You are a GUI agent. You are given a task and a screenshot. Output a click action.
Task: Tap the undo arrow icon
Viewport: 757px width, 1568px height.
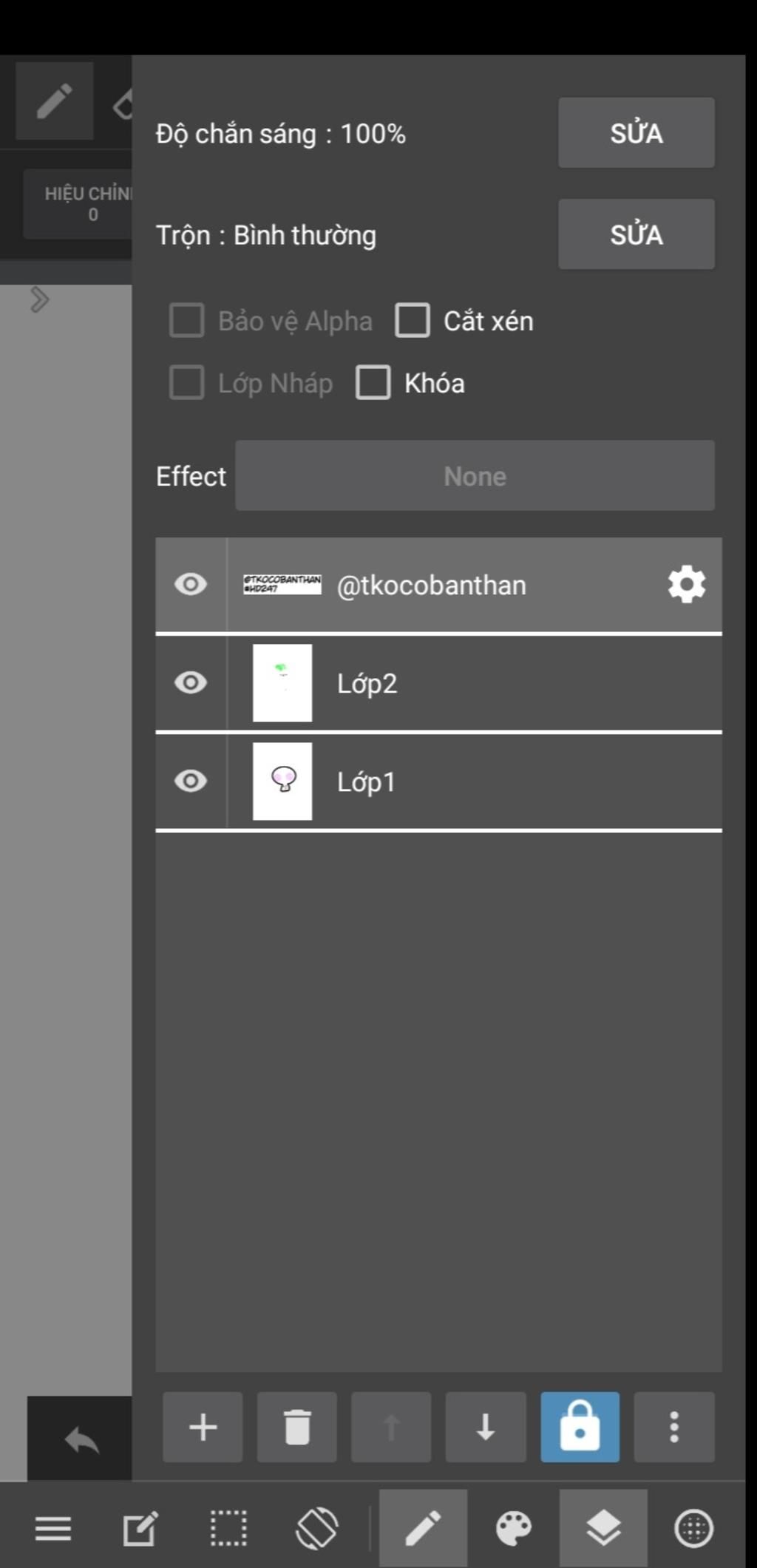point(81,1440)
